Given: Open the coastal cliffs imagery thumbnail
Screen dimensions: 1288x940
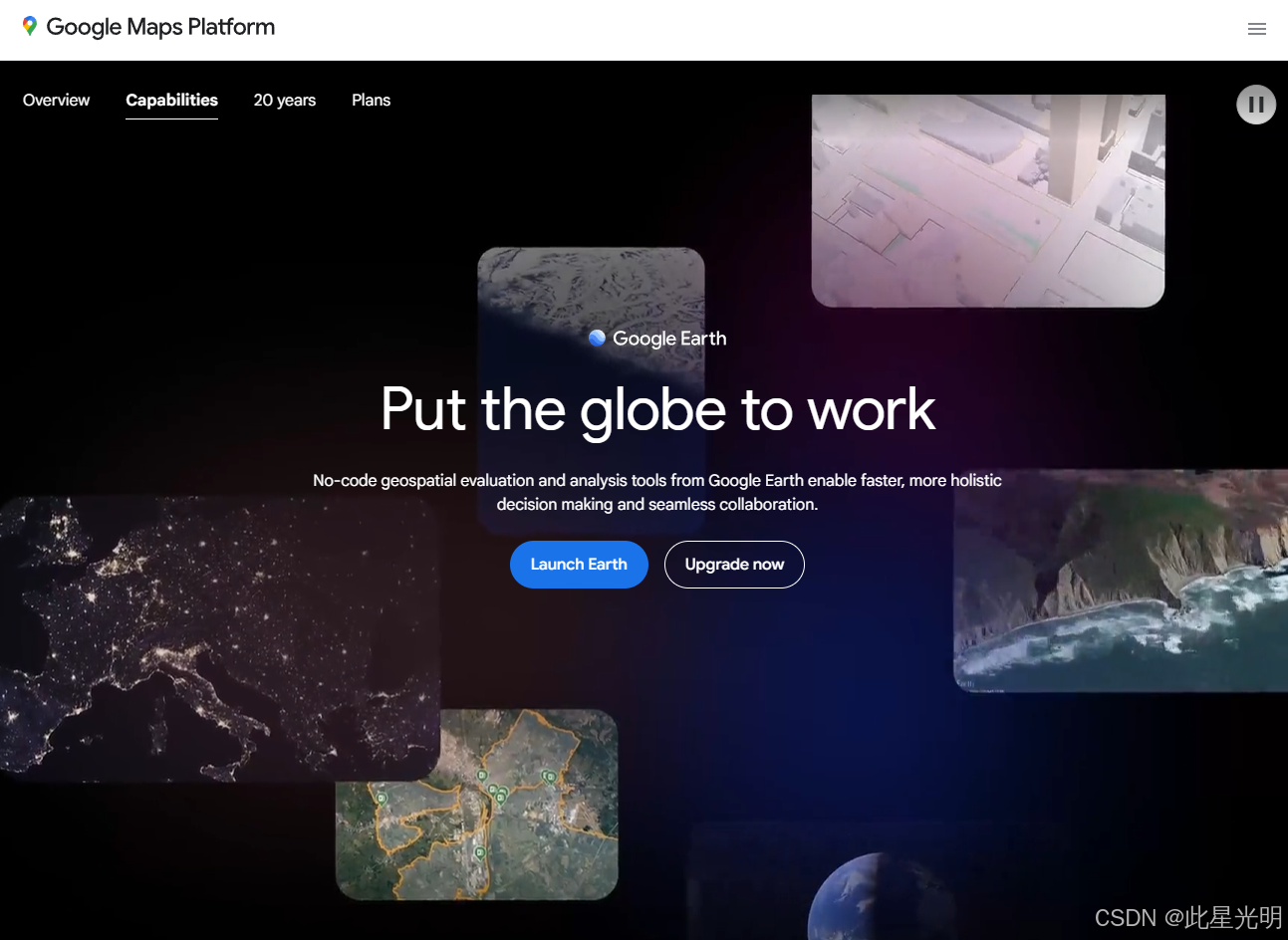Looking at the screenshot, I should click(x=1121, y=581).
